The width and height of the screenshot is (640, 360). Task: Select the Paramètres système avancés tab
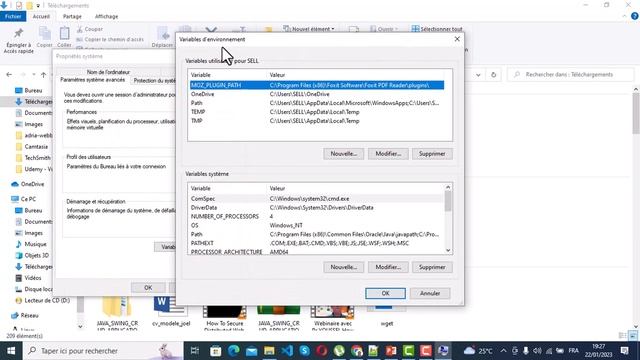(x=93, y=80)
